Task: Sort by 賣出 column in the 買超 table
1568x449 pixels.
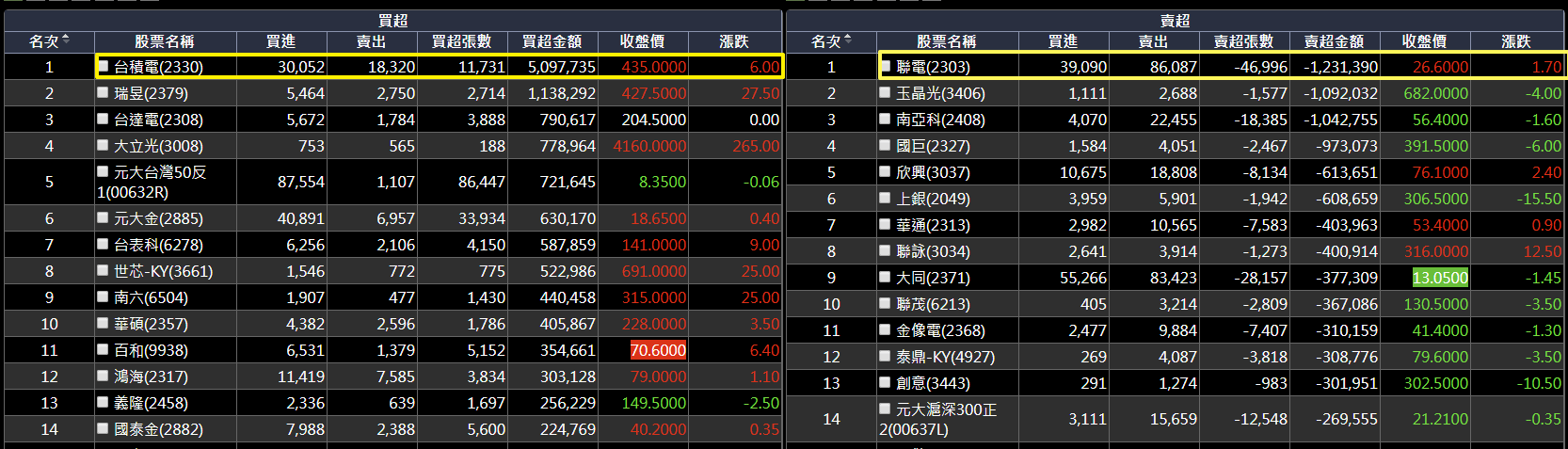Action: [371, 41]
